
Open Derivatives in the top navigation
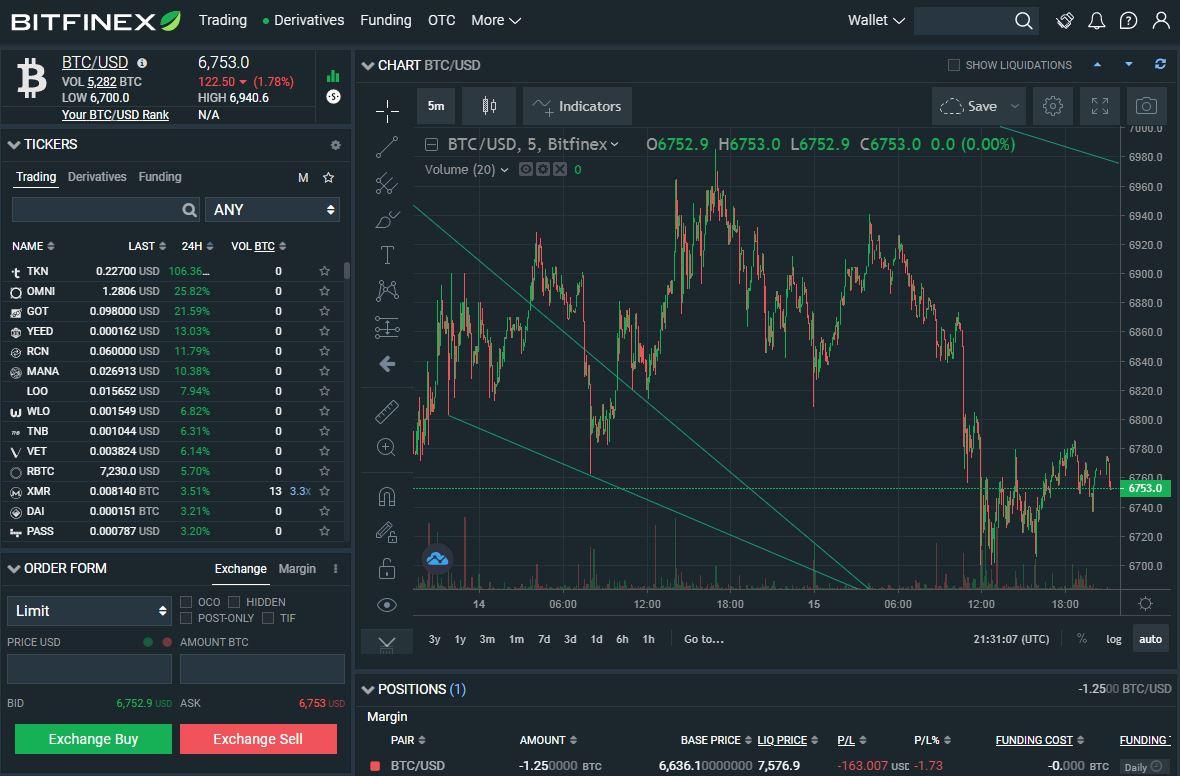click(x=309, y=20)
